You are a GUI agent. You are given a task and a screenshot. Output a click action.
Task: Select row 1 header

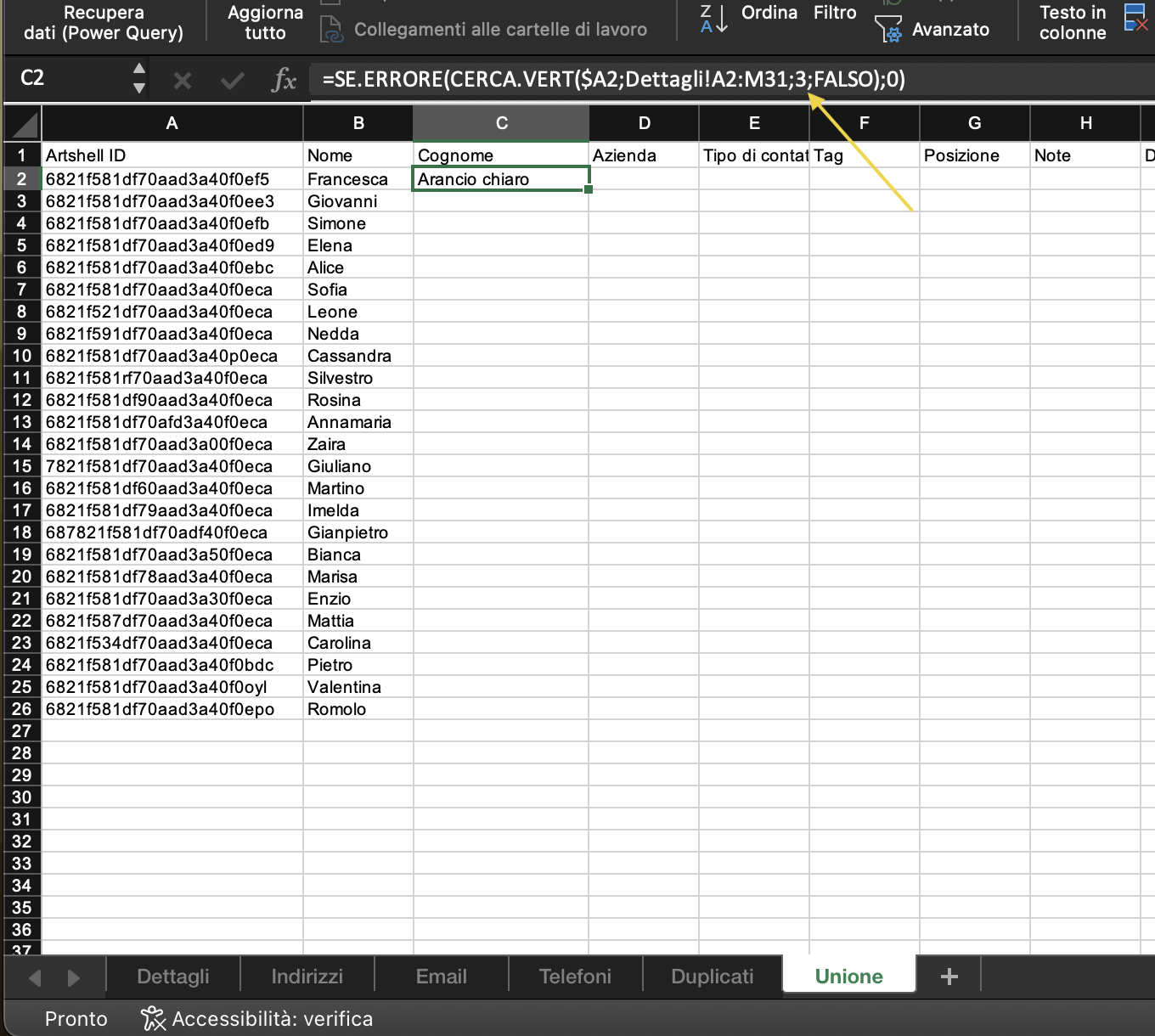point(22,155)
